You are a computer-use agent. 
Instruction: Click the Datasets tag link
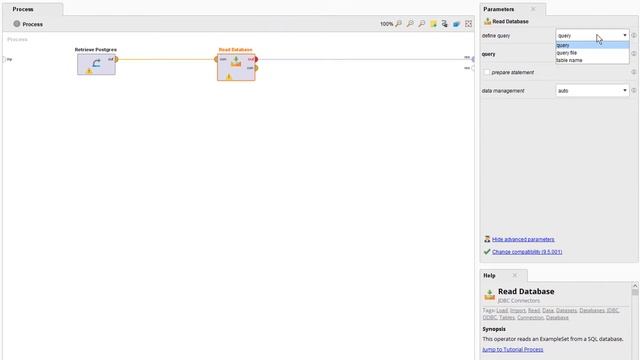[567, 311]
